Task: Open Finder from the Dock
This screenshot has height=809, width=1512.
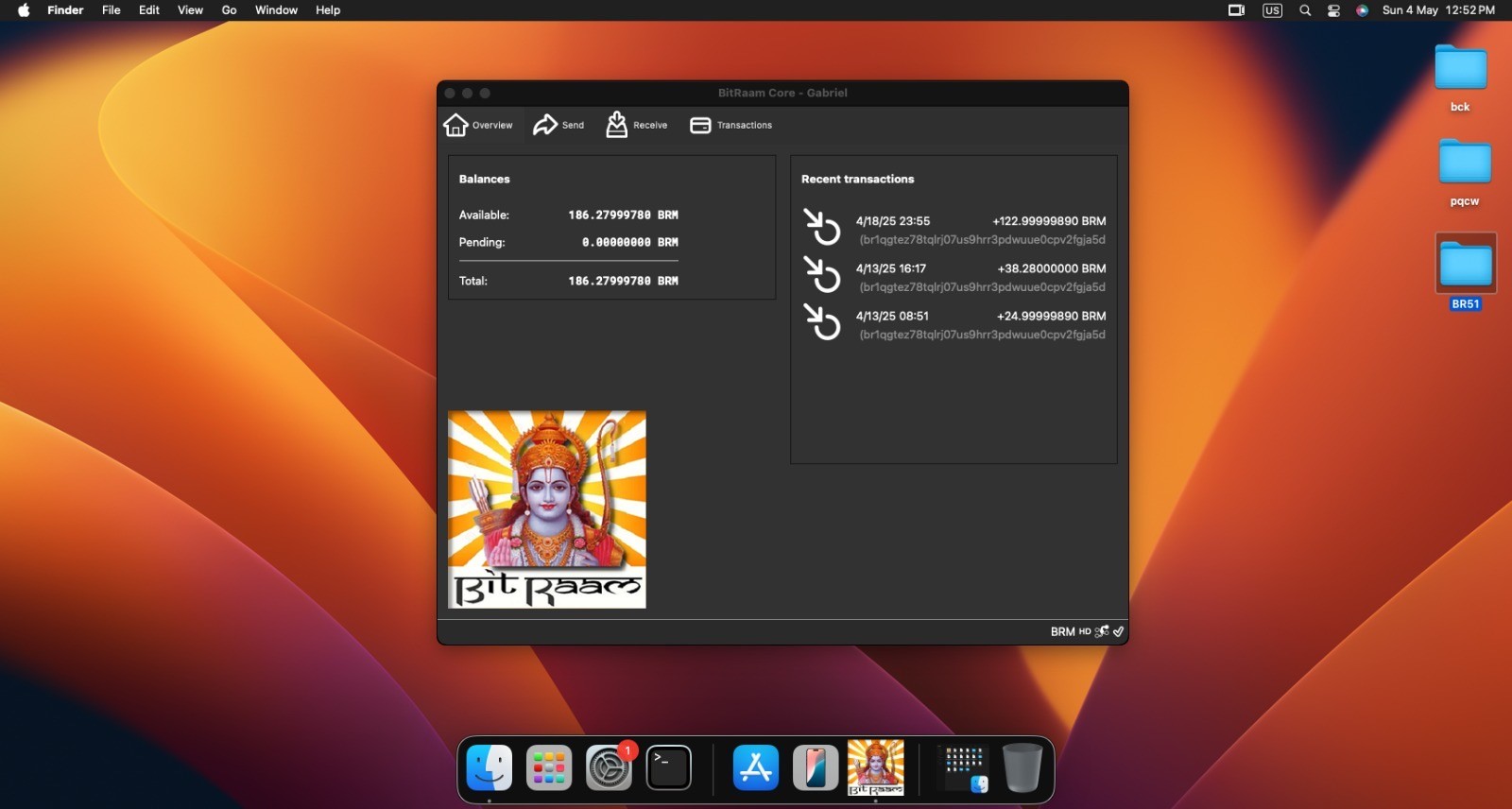Action: [490, 767]
